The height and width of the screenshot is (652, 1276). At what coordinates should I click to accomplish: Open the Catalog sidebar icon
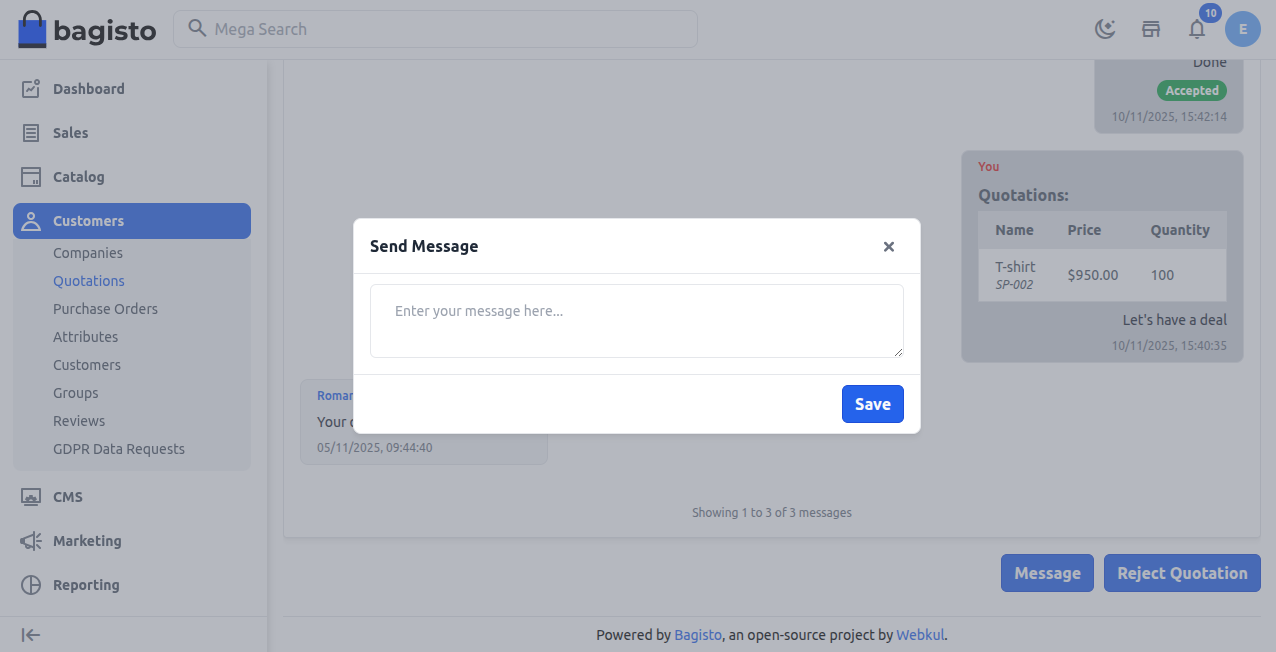coord(30,176)
